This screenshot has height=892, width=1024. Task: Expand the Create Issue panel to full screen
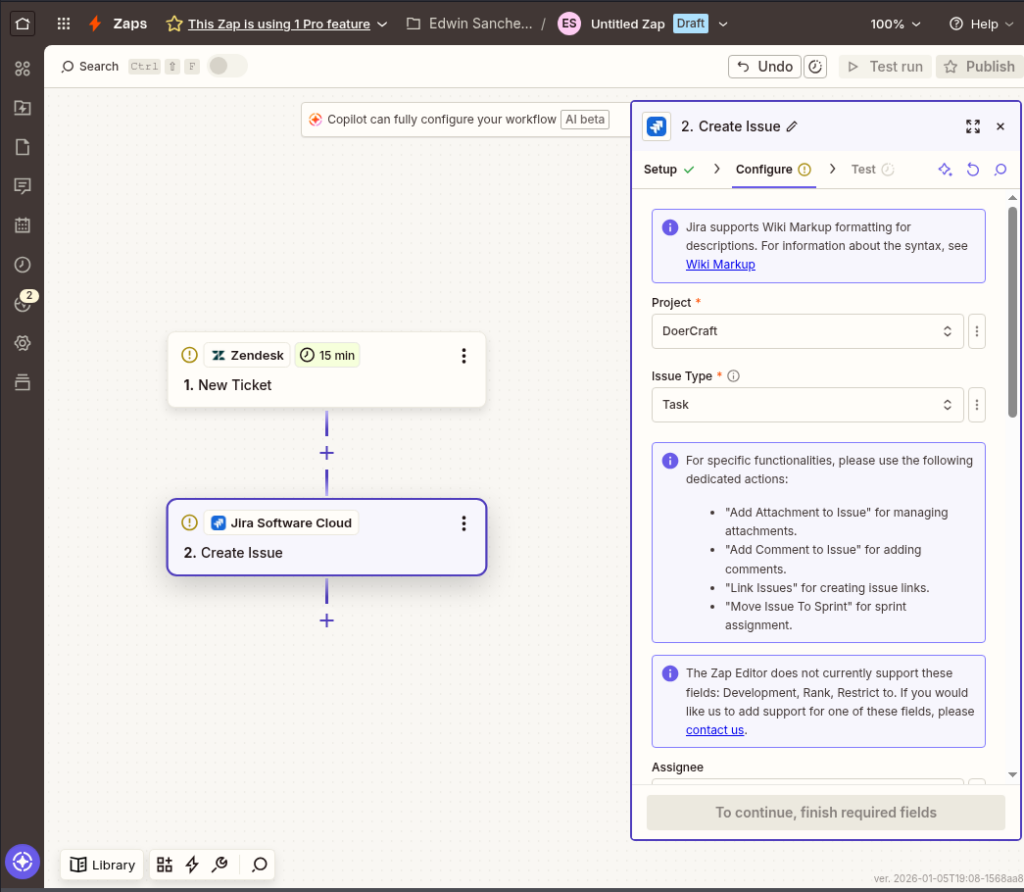tap(972, 127)
